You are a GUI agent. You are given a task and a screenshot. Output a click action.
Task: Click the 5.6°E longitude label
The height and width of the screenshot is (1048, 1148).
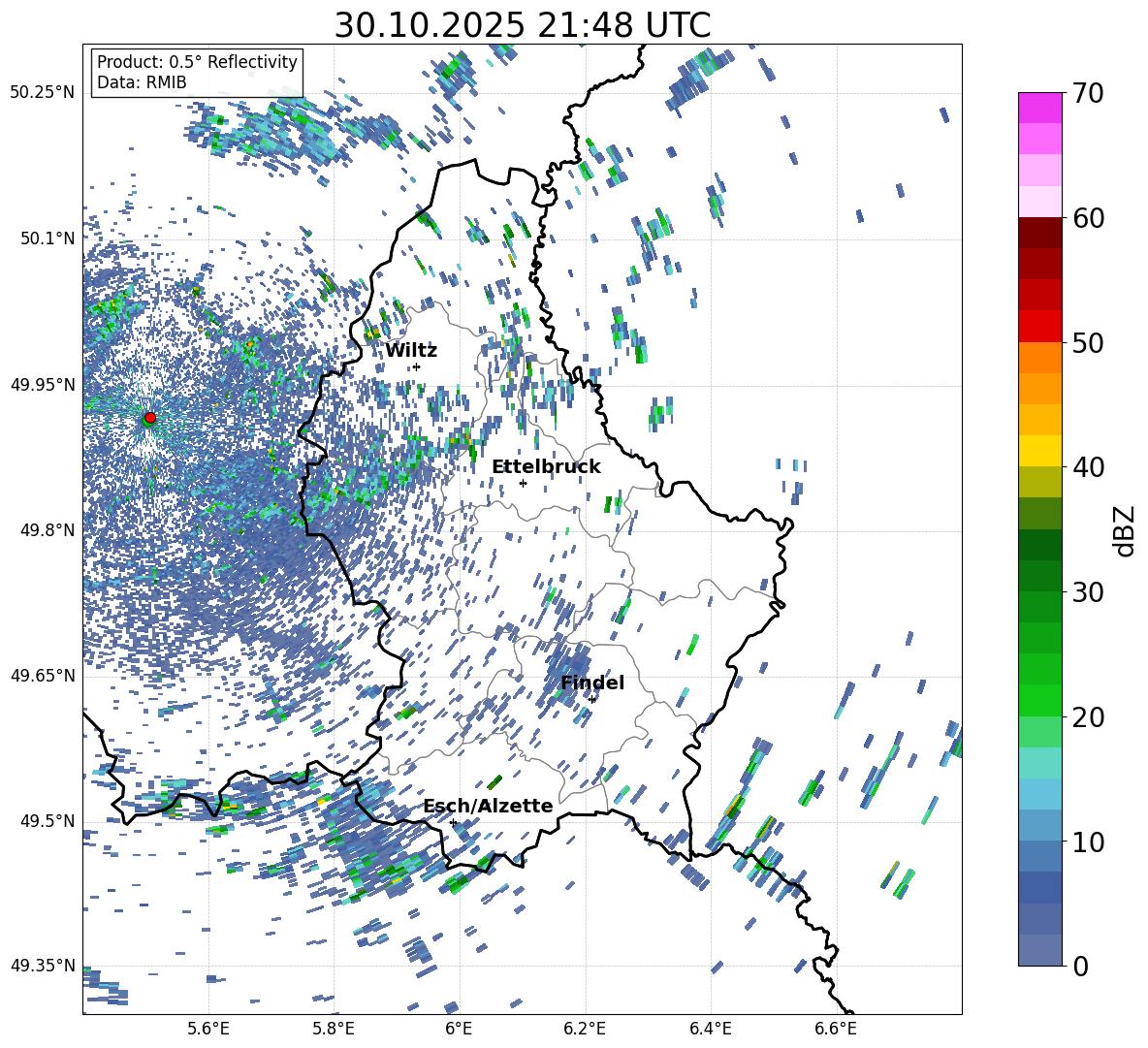(x=207, y=1029)
